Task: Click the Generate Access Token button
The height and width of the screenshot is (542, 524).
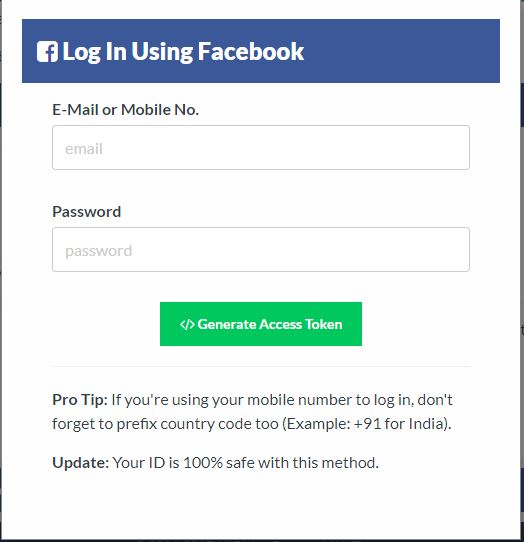Action: tap(261, 324)
